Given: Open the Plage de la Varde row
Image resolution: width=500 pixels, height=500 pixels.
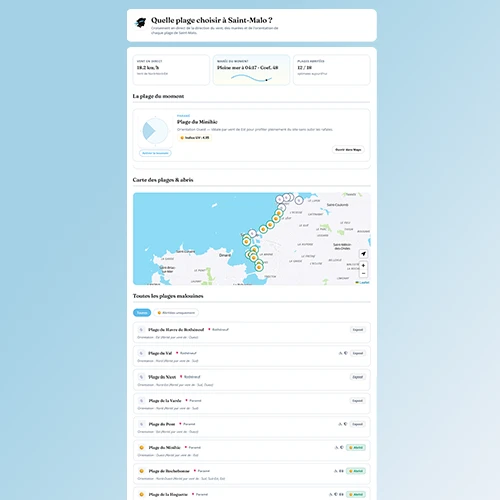Looking at the screenshot, I should [x=252, y=404].
